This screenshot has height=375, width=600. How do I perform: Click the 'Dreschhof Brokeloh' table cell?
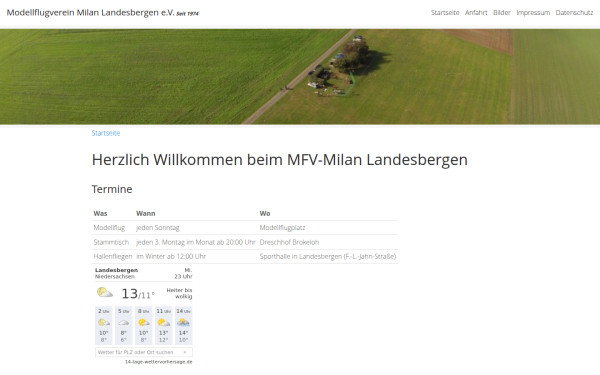(x=289, y=242)
